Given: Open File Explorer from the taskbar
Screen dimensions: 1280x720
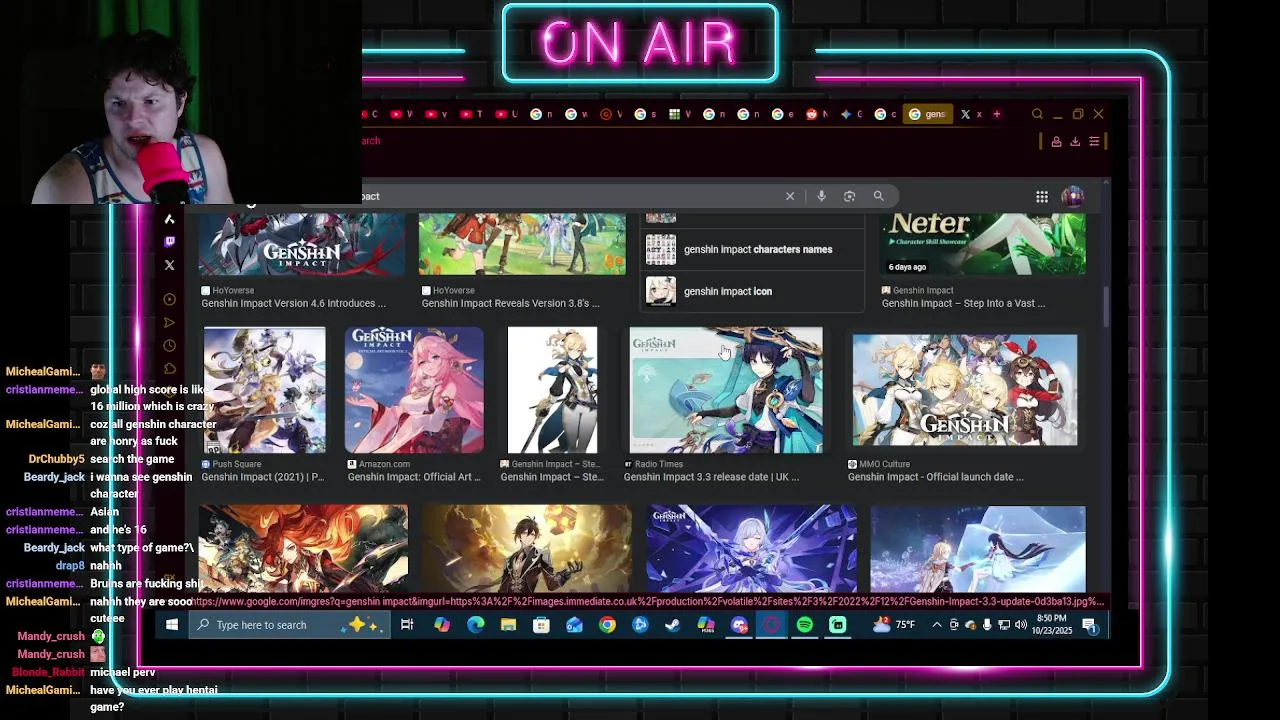Looking at the screenshot, I should click(x=508, y=625).
